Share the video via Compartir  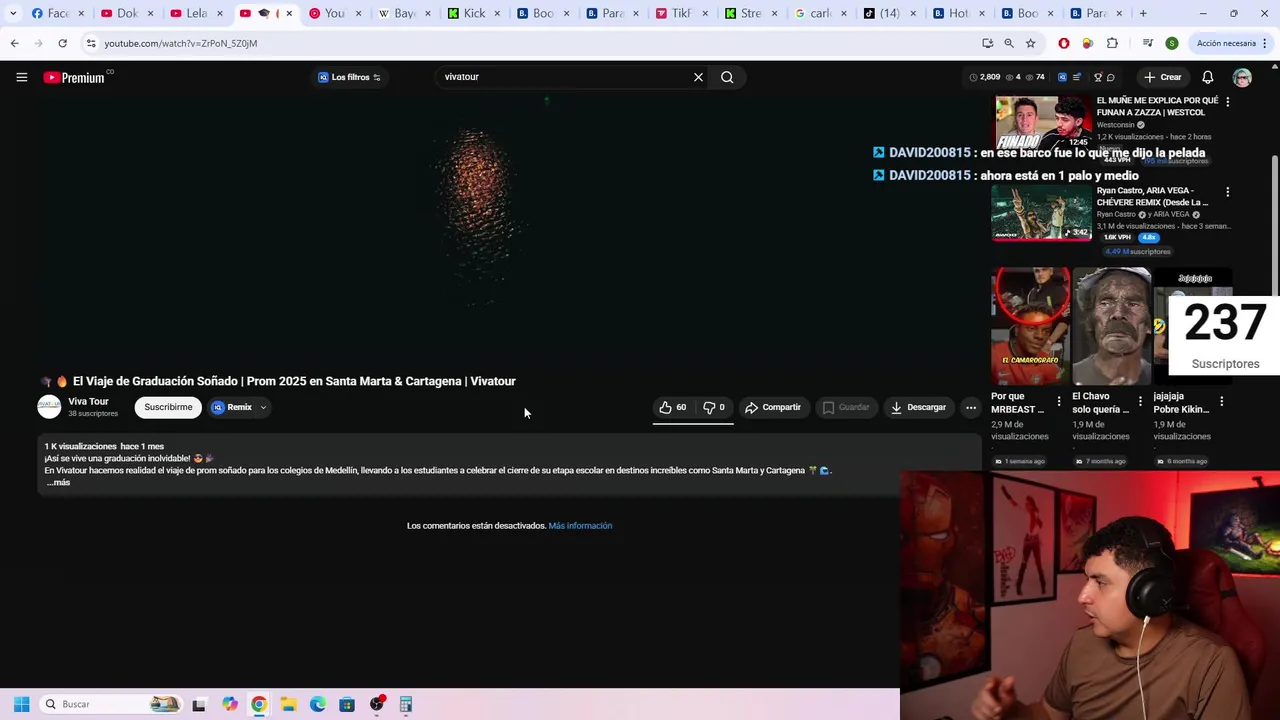(x=773, y=407)
